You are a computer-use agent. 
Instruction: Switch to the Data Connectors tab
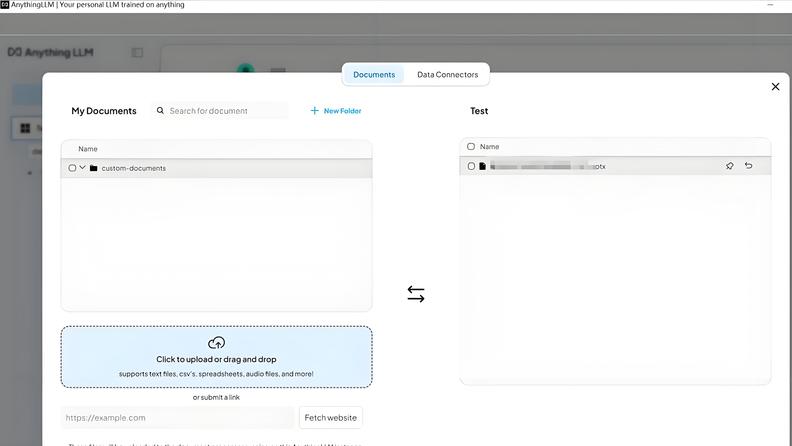(447, 75)
